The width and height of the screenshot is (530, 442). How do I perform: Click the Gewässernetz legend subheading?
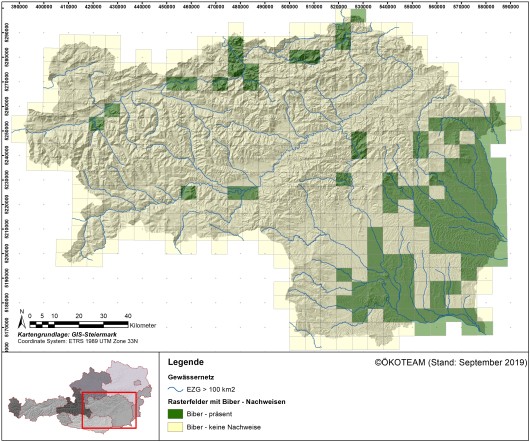tap(191, 377)
